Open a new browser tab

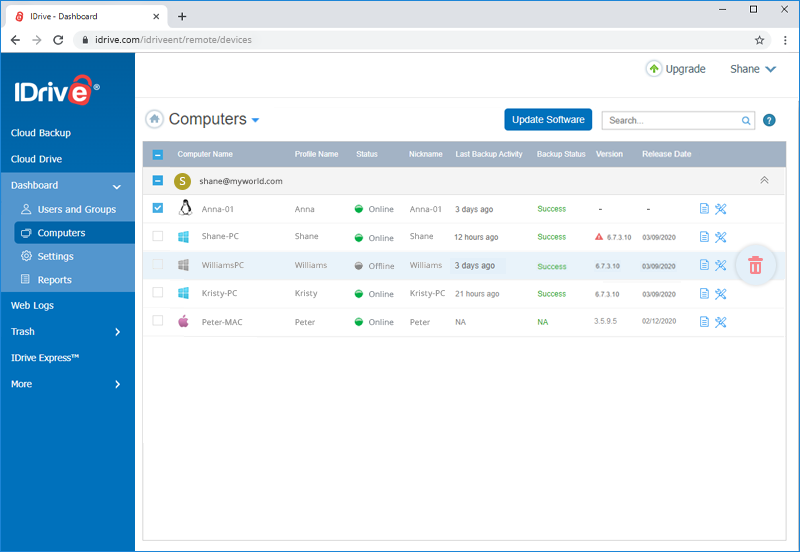point(182,16)
